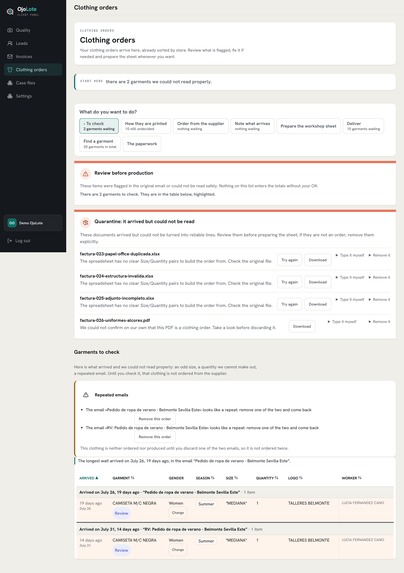This screenshot has height=573, width=404.
Task: Open the Leads menu item
Action: 33,43
